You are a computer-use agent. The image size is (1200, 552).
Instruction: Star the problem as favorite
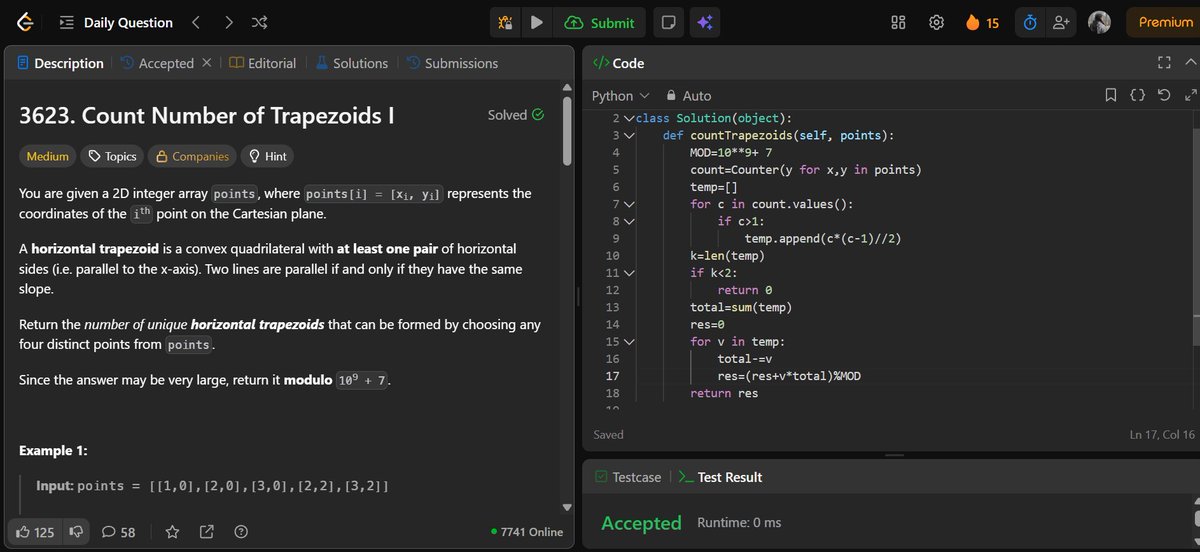(172, 532)
